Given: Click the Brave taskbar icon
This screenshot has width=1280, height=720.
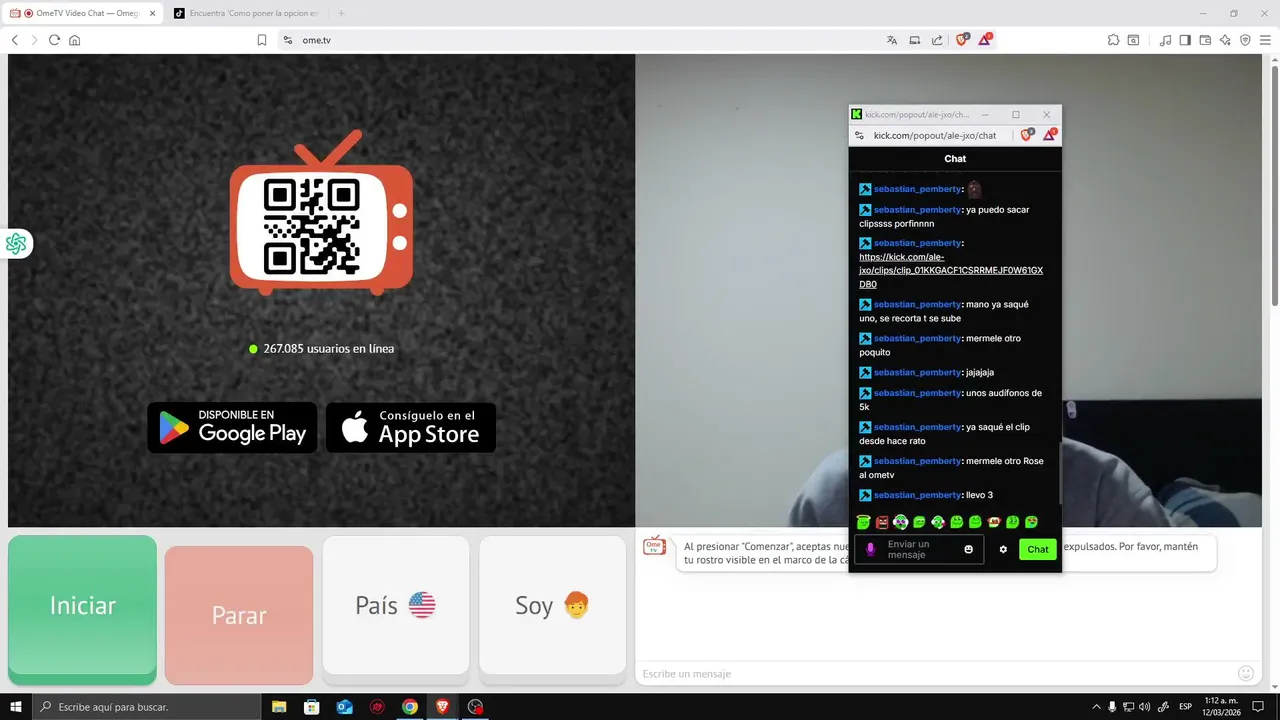Looking at the screenshot, I should pos(443,707).
